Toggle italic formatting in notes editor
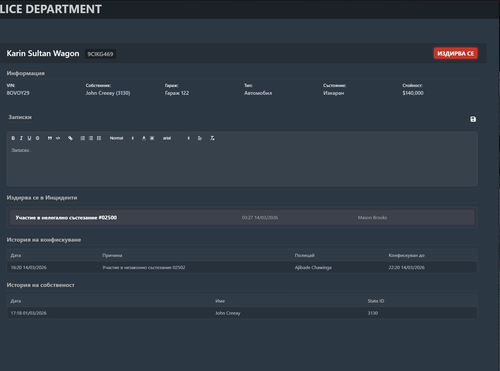The width and height of the screenshot is (500, 371). click(x=21, y=138)
